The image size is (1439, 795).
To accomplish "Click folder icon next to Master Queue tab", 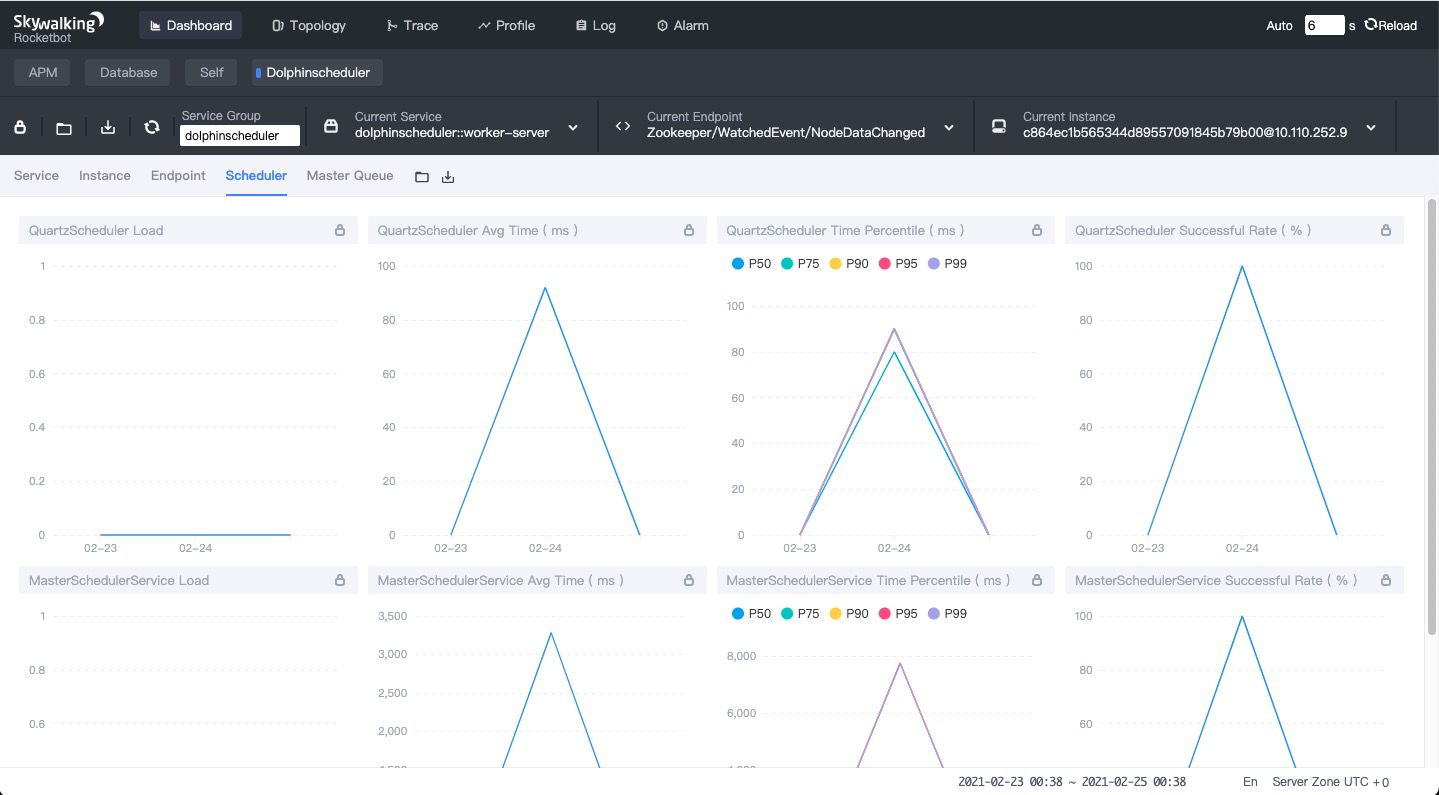I will (422, 177).
